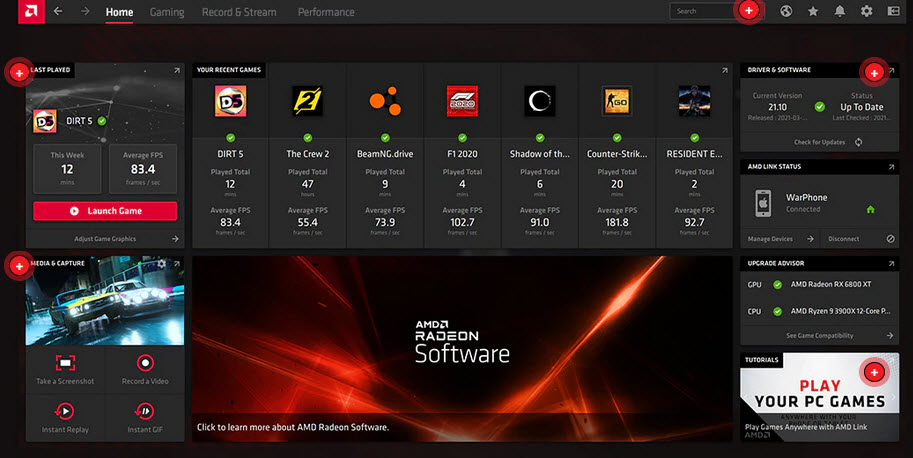Click the 102.7 average FPS for F1 2020

tap(462, 222)
